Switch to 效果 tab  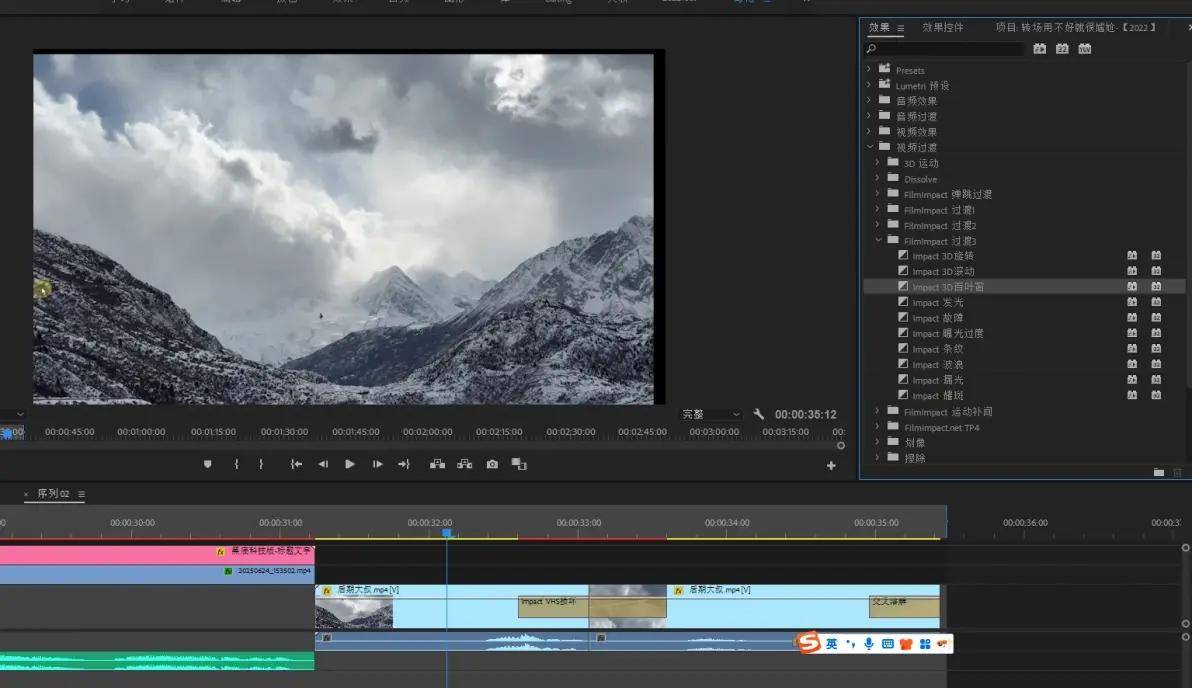pos(880,27)
